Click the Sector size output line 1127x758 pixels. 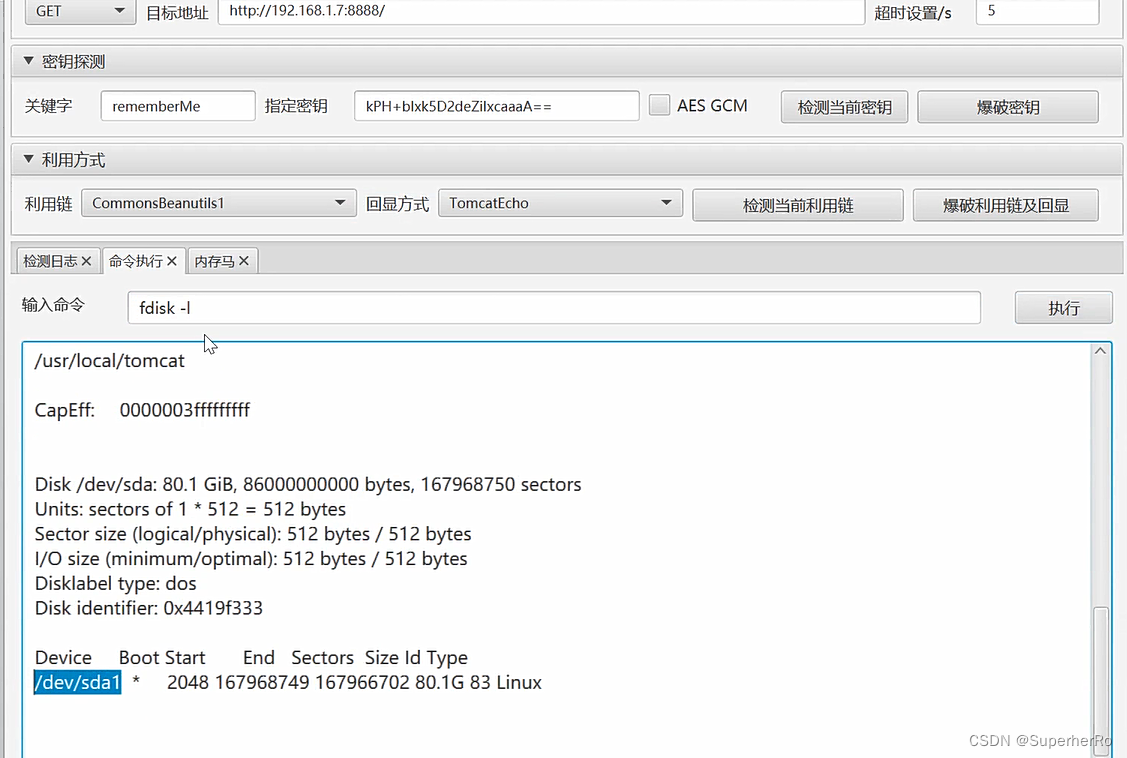(x=253, y=534)
